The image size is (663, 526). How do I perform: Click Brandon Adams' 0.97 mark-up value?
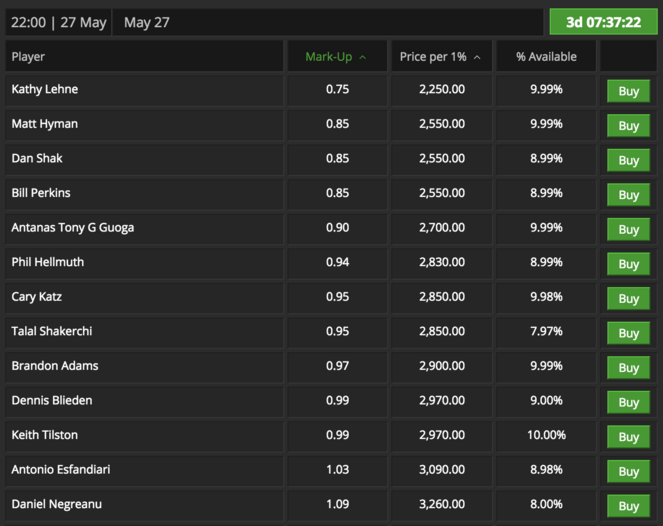tap(337, 366)
